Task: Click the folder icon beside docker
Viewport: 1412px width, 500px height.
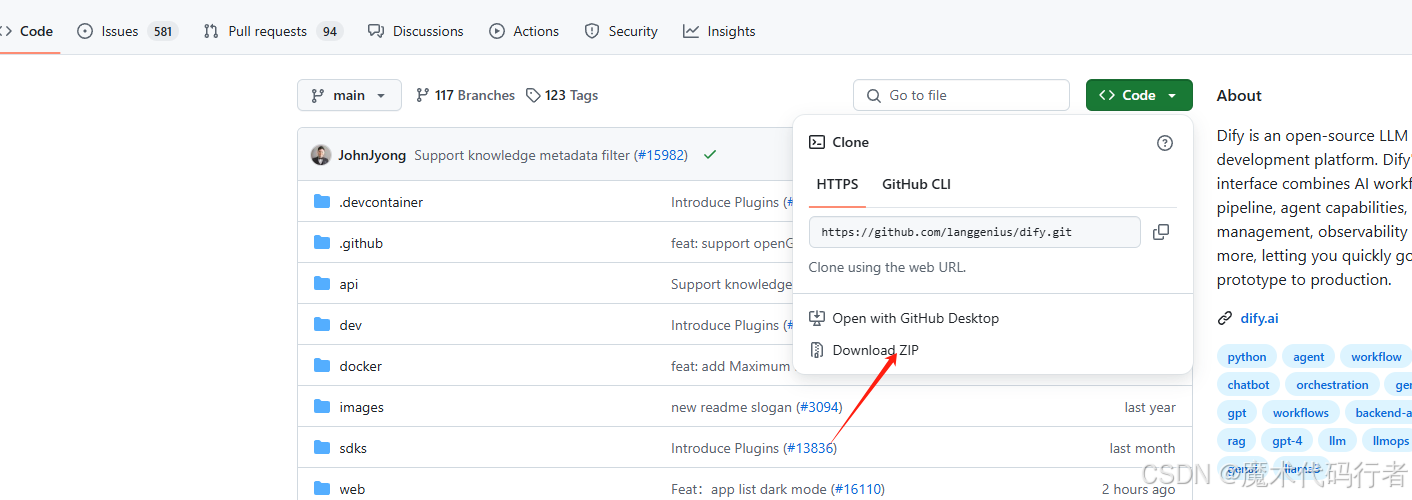Action: click(322, 366)
